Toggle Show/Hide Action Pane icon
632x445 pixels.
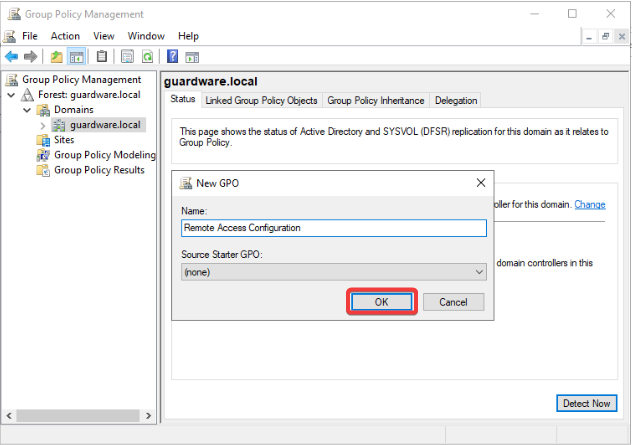(192, 57)
